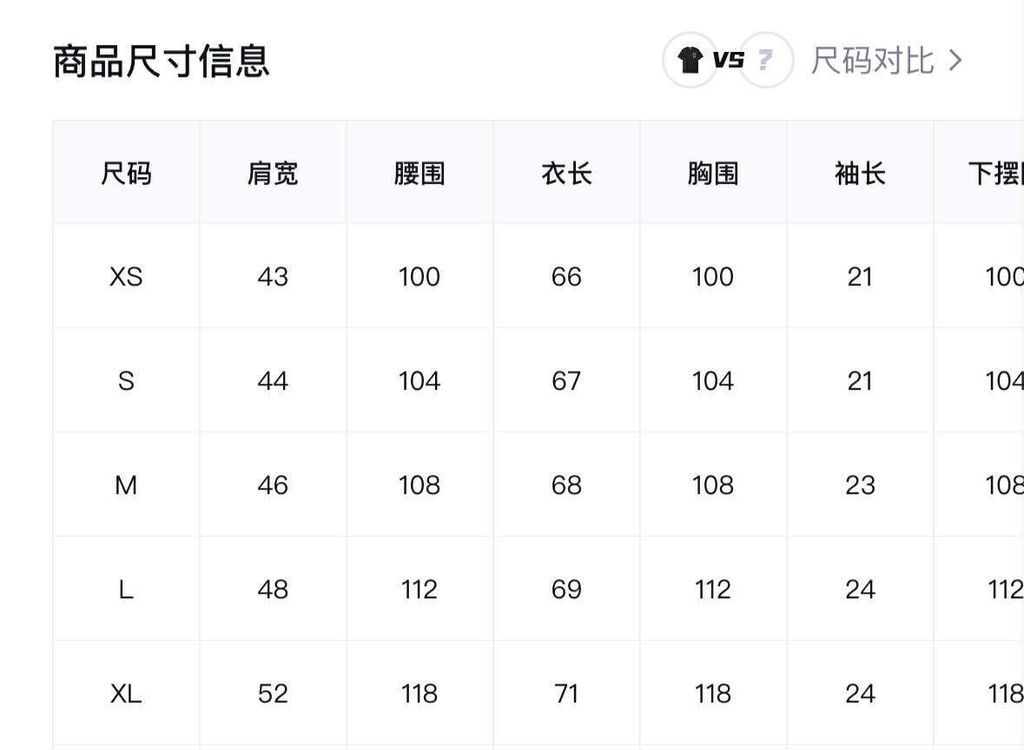Click the M size row label

pos(126,485)
